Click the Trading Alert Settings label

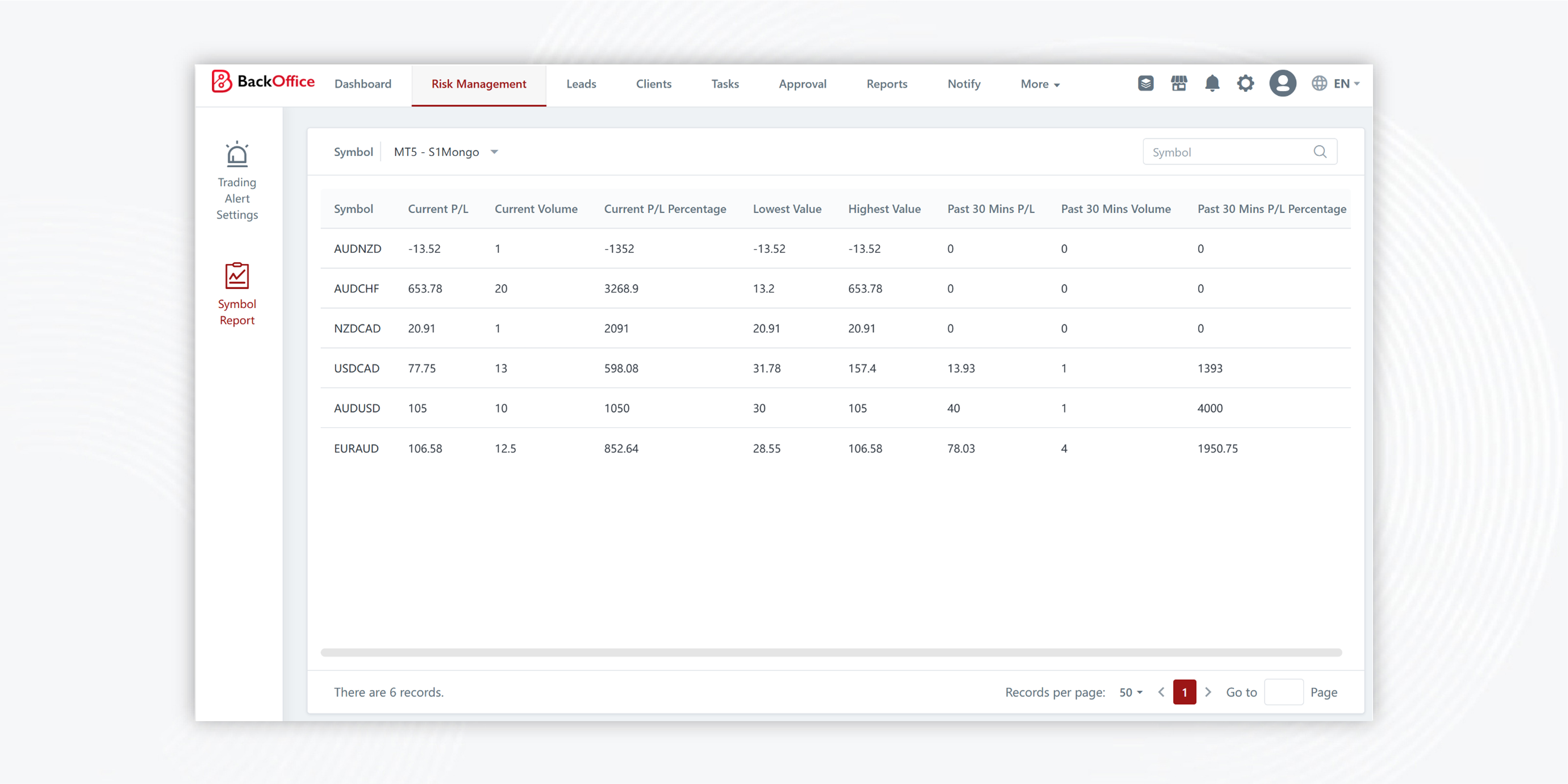click(x=237, y=198)
